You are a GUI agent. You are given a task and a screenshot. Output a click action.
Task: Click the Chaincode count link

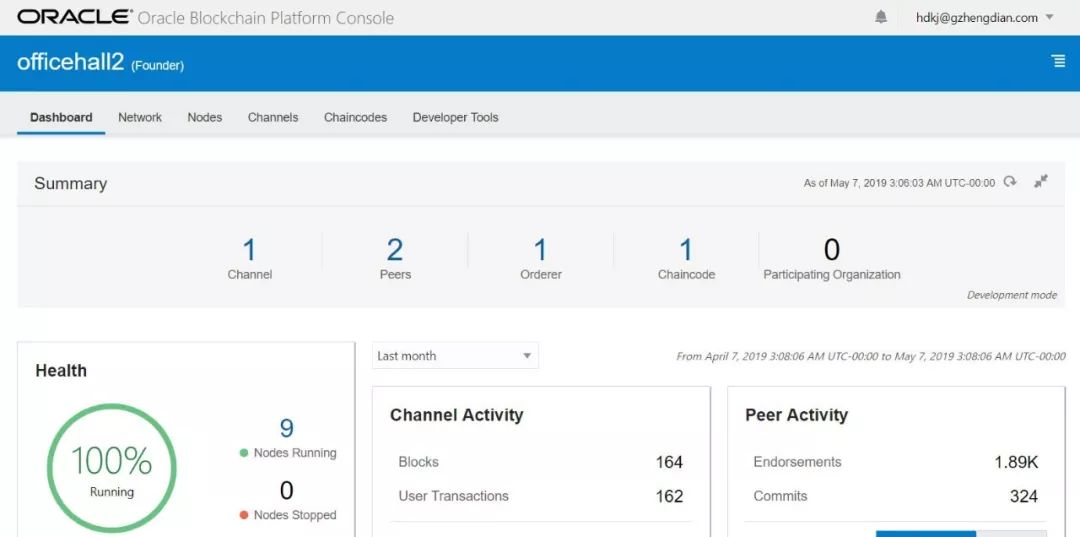tap(686, 250)
